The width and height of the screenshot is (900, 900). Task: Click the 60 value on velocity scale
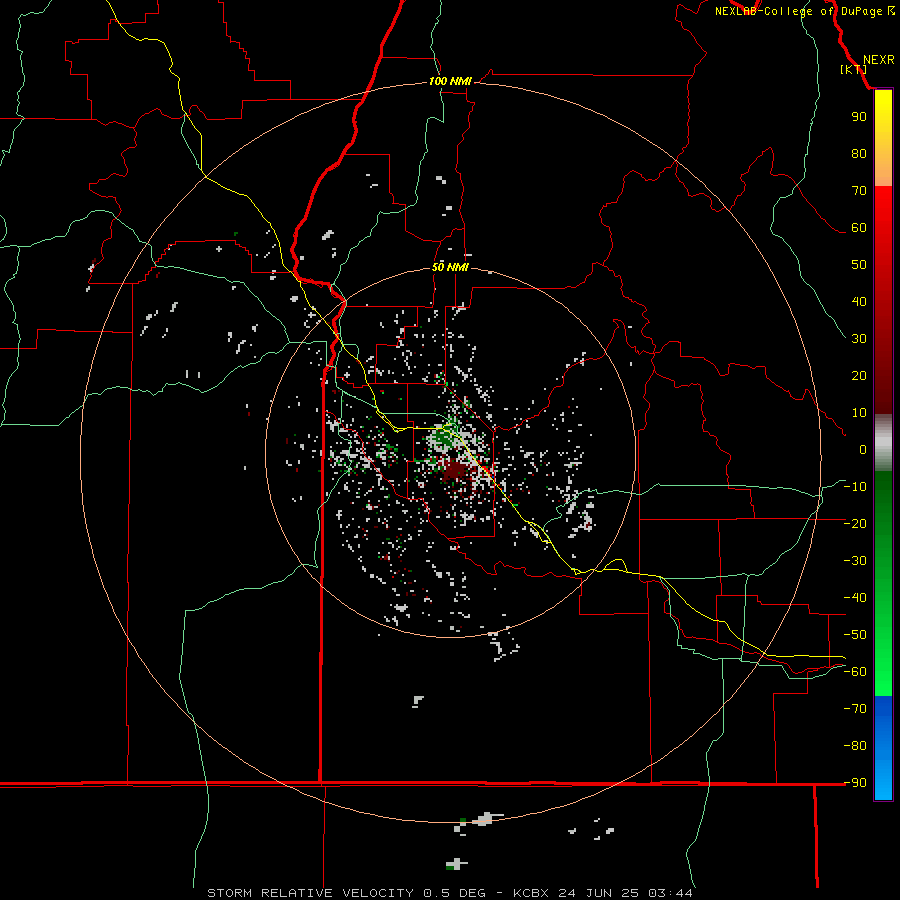(x=859, y=227)
